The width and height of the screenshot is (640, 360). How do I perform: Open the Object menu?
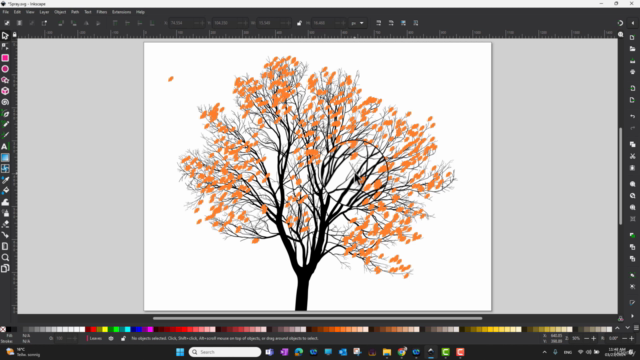[x=60, y=12]
